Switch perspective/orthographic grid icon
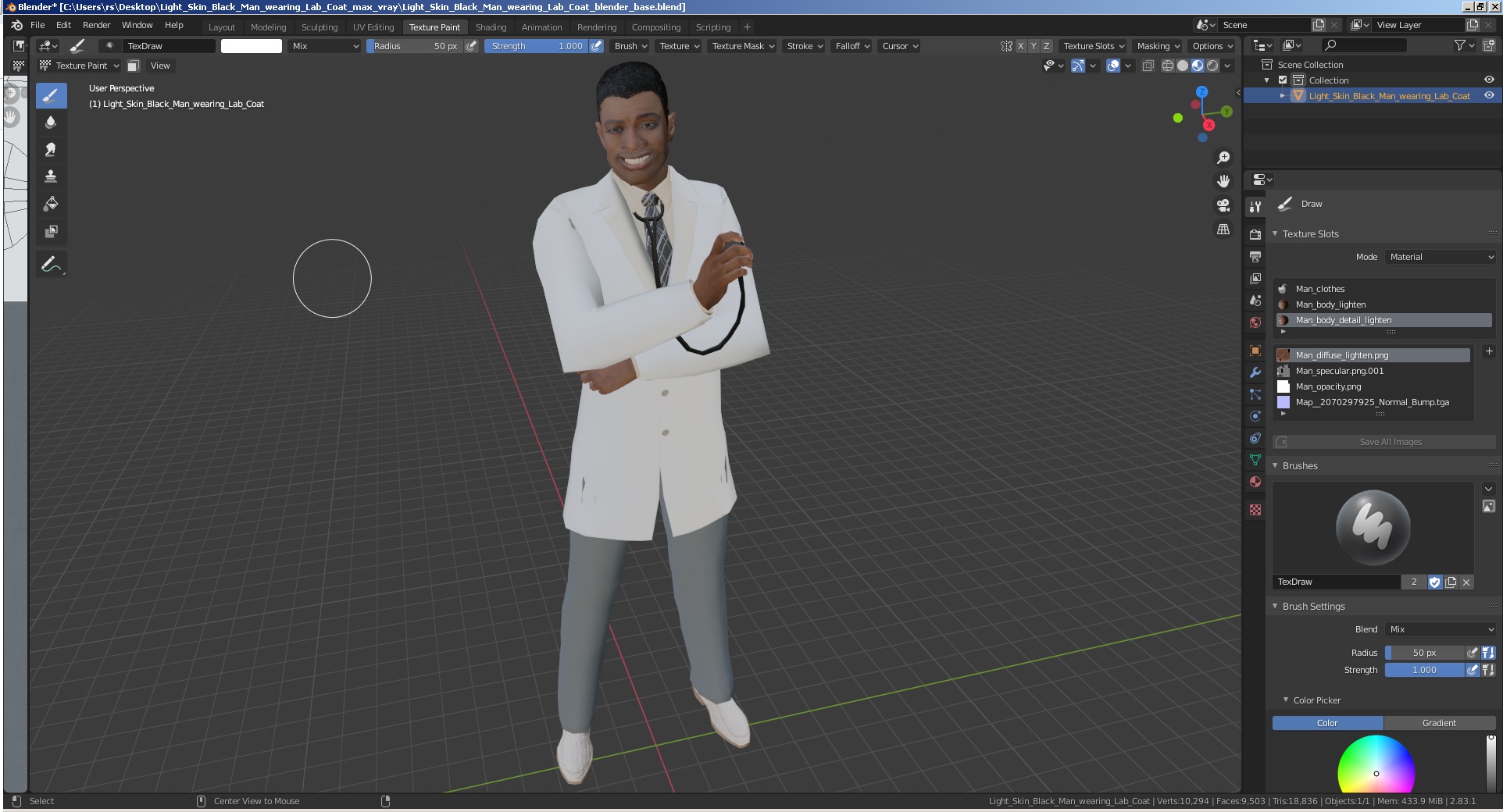The height and width of the screenshot is (812, 1503). tap(1223, 230)
